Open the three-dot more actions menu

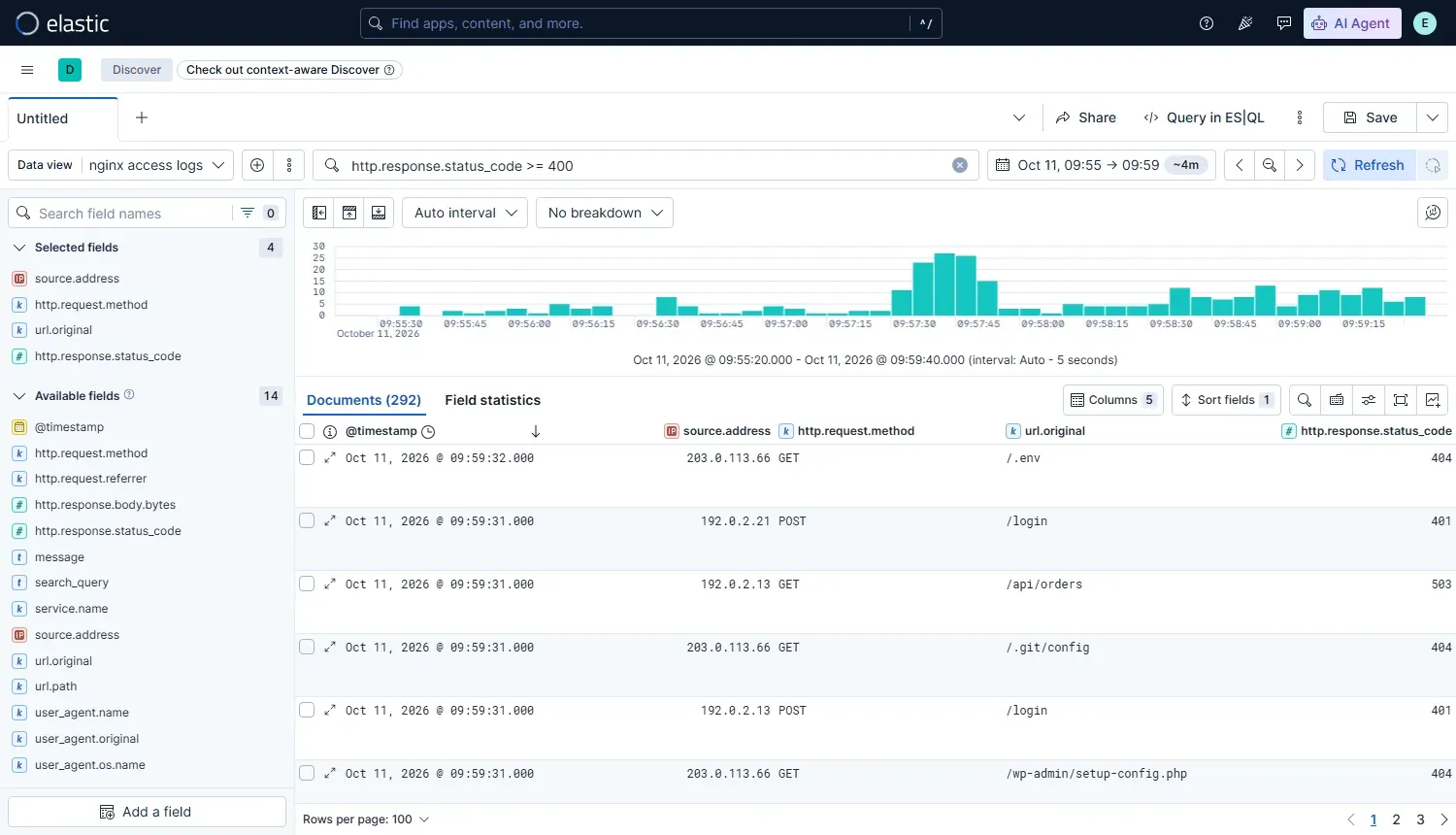[x=1300, y=117]
